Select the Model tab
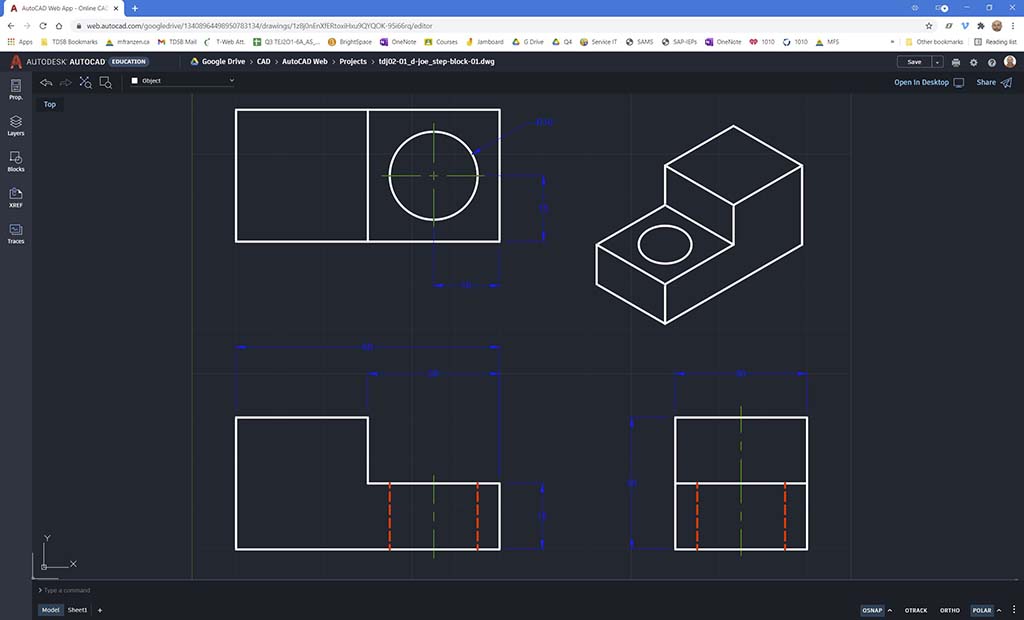Screen dimensions: 1024x620 [49, 610]
